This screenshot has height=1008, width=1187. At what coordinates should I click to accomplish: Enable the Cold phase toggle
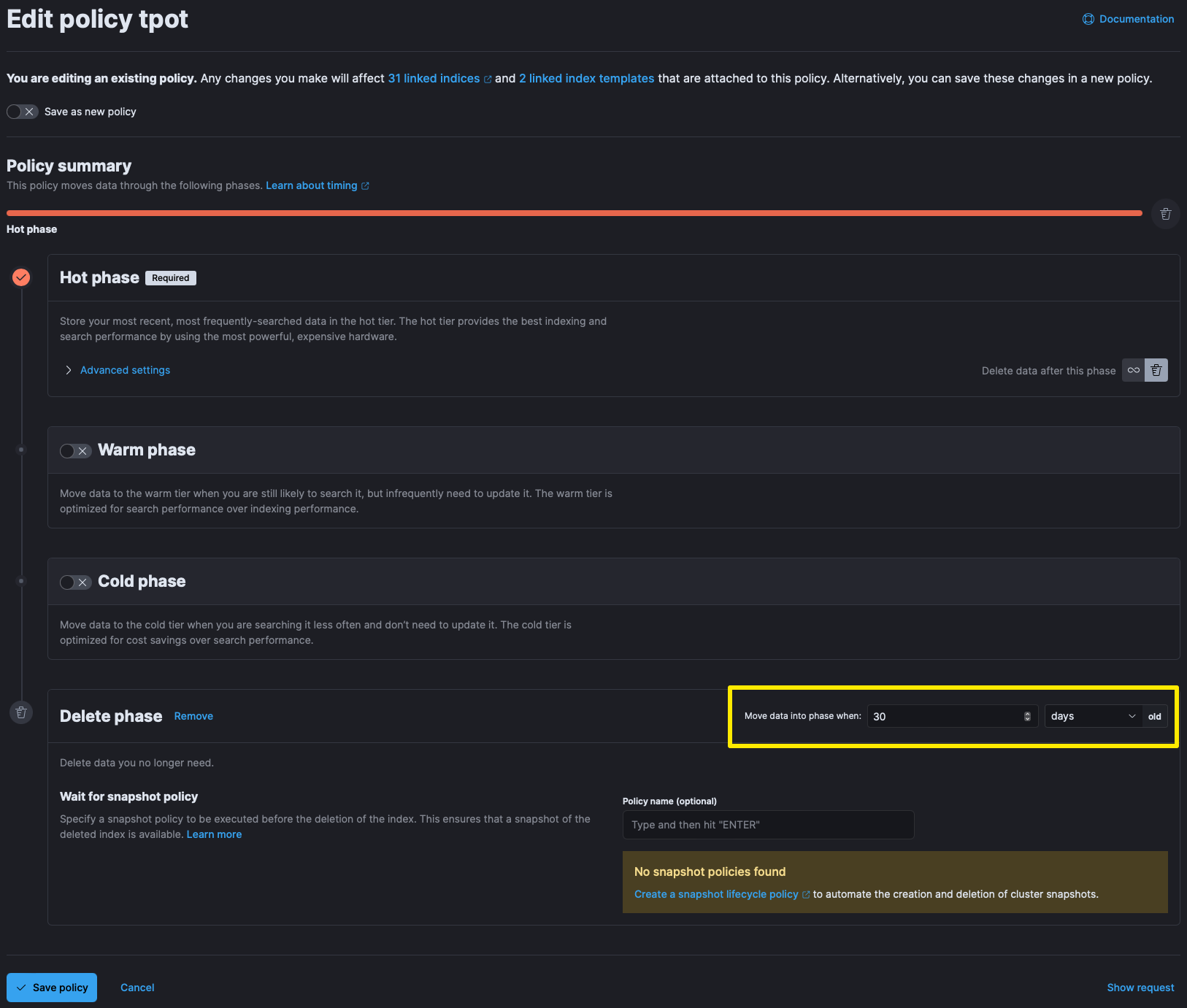pos(75,582)
